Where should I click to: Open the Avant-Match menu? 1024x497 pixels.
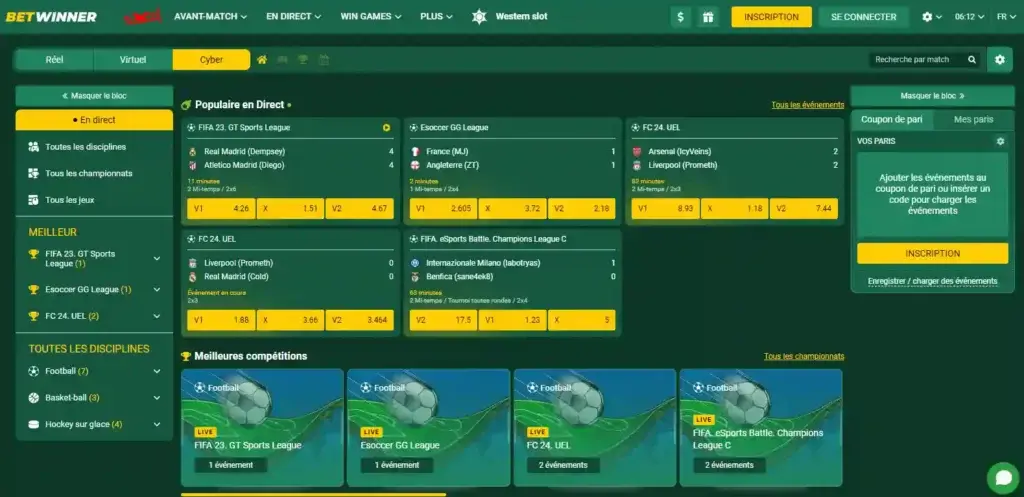click(211, 17)
